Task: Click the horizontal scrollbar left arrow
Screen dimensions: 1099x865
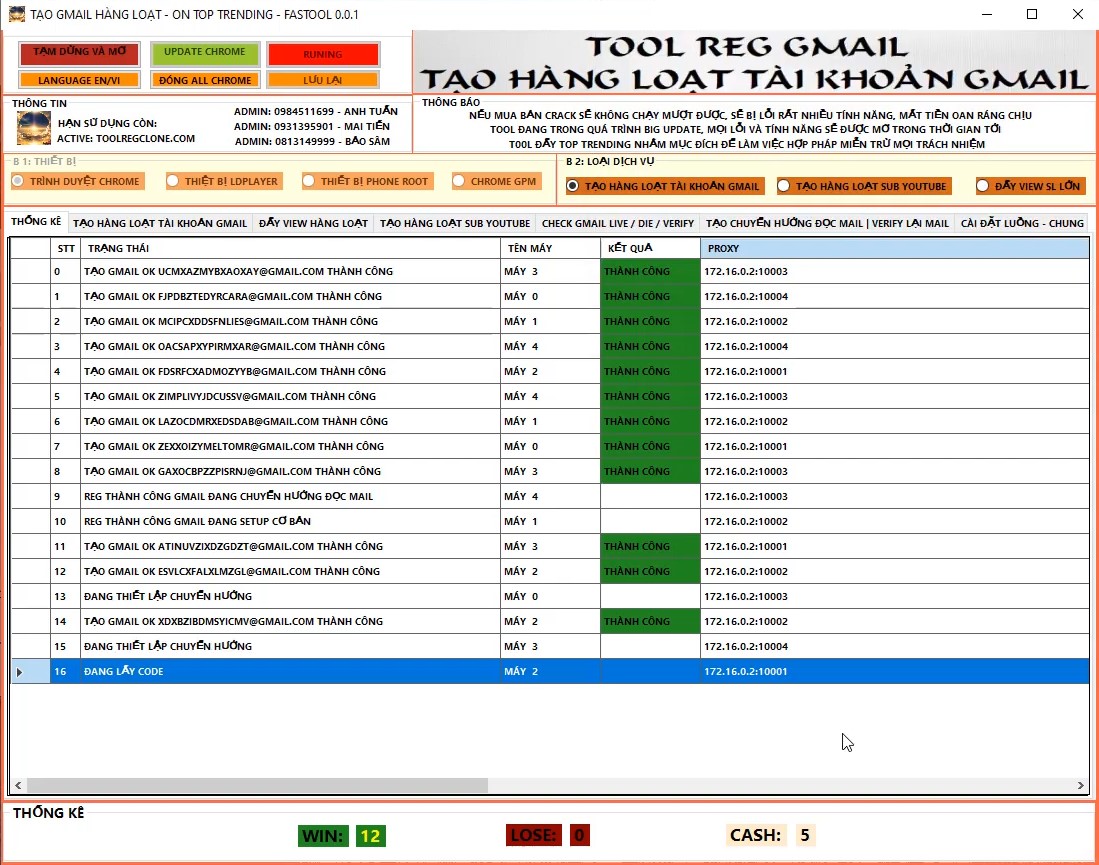Action: pyautogui.click(x=18, y=786)
